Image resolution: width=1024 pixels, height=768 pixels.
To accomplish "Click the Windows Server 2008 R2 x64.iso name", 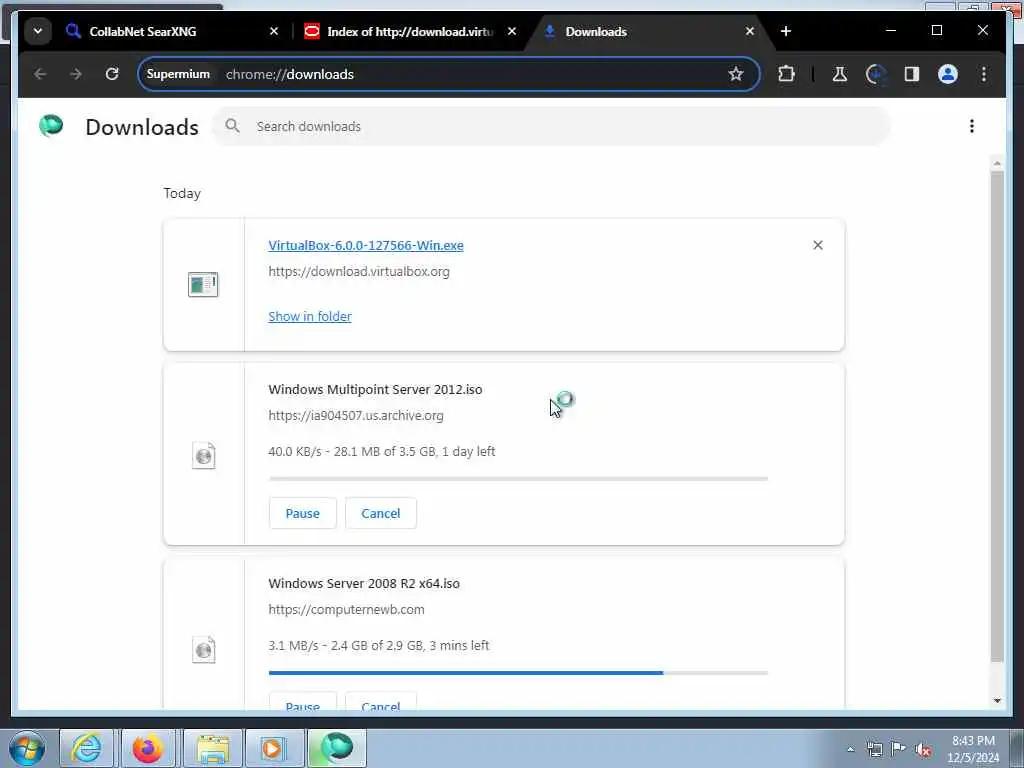I will (364, 583).
